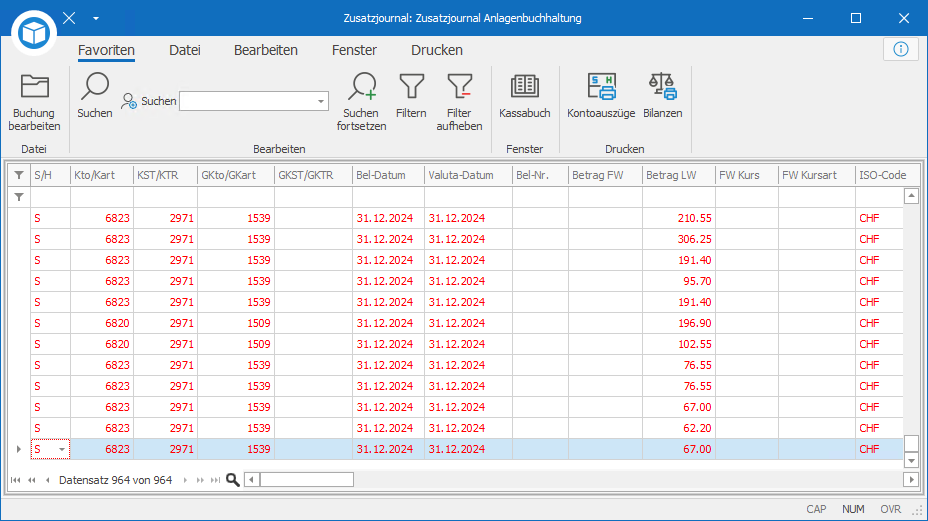
Task: Click GKto 1509 in the 196.90 row
Action: (236, 323)
